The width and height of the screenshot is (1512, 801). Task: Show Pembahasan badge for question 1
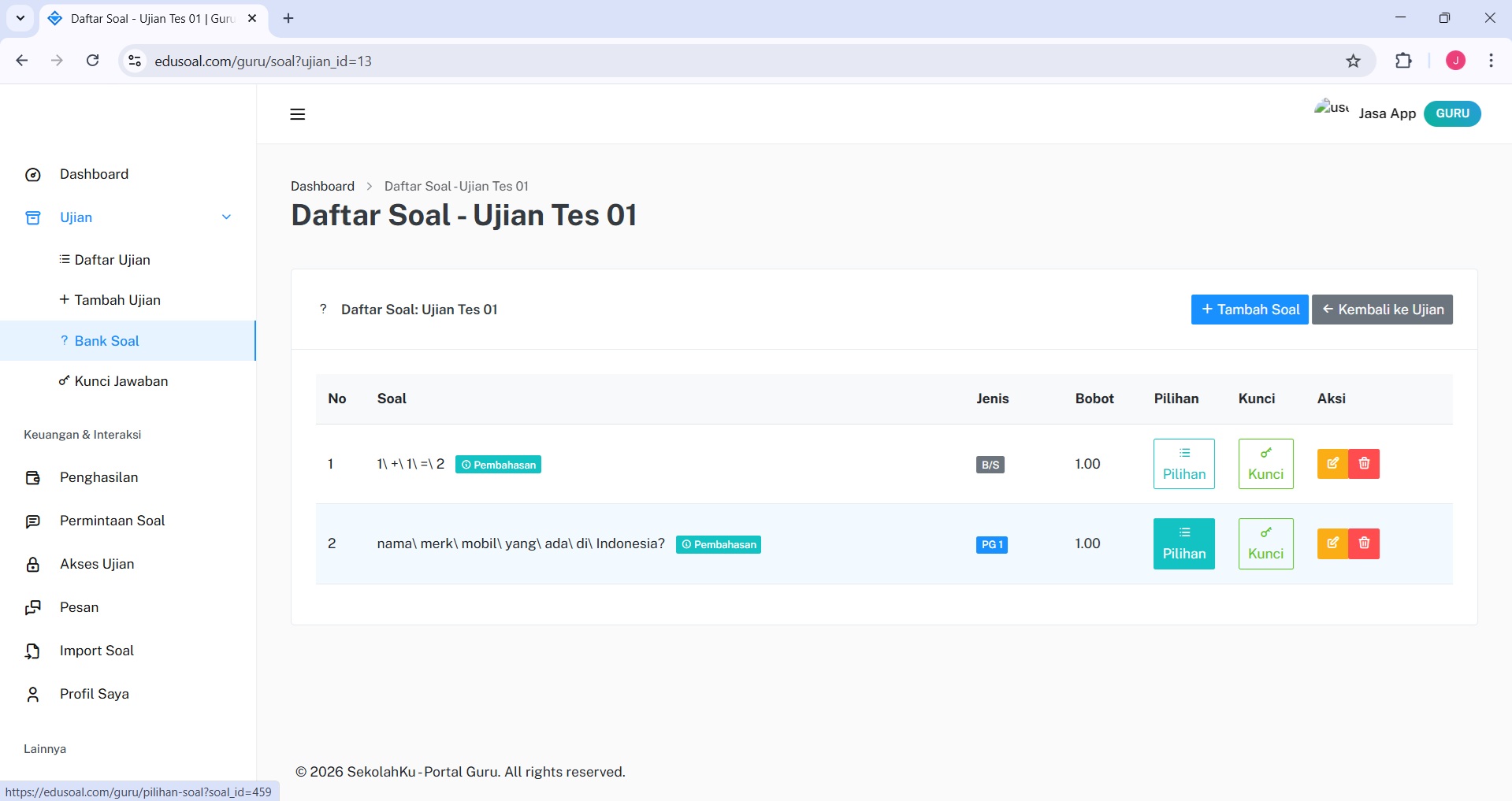pyautogui.click(x=498, y=465)
